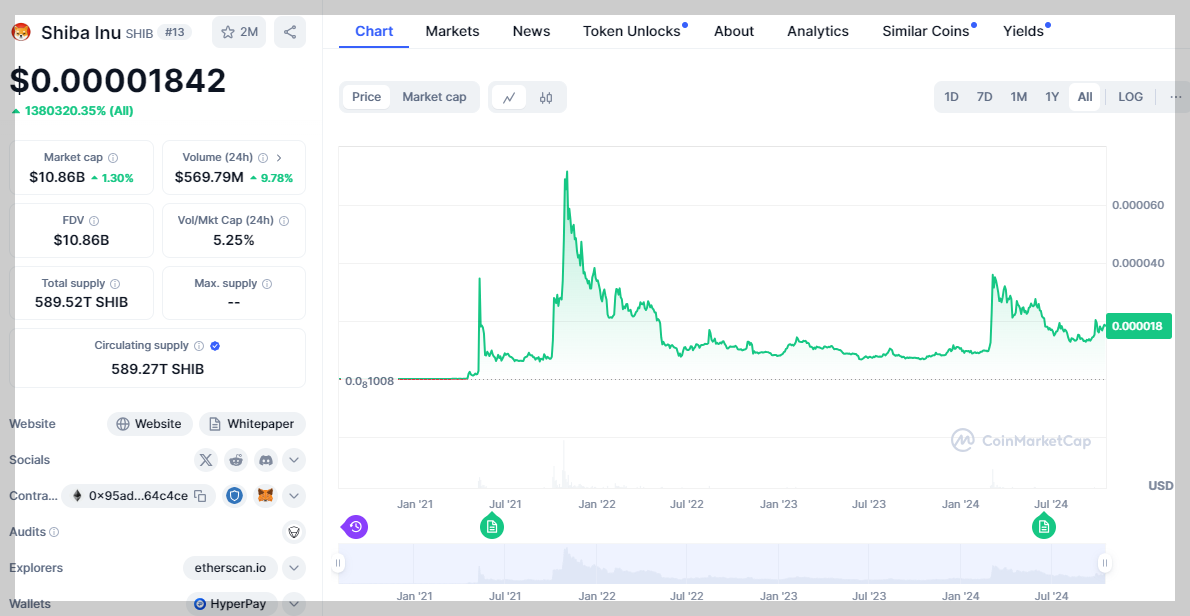This screenshot has width=1190, height=616.
Task: Click the Website button
Action: point(150,424)
